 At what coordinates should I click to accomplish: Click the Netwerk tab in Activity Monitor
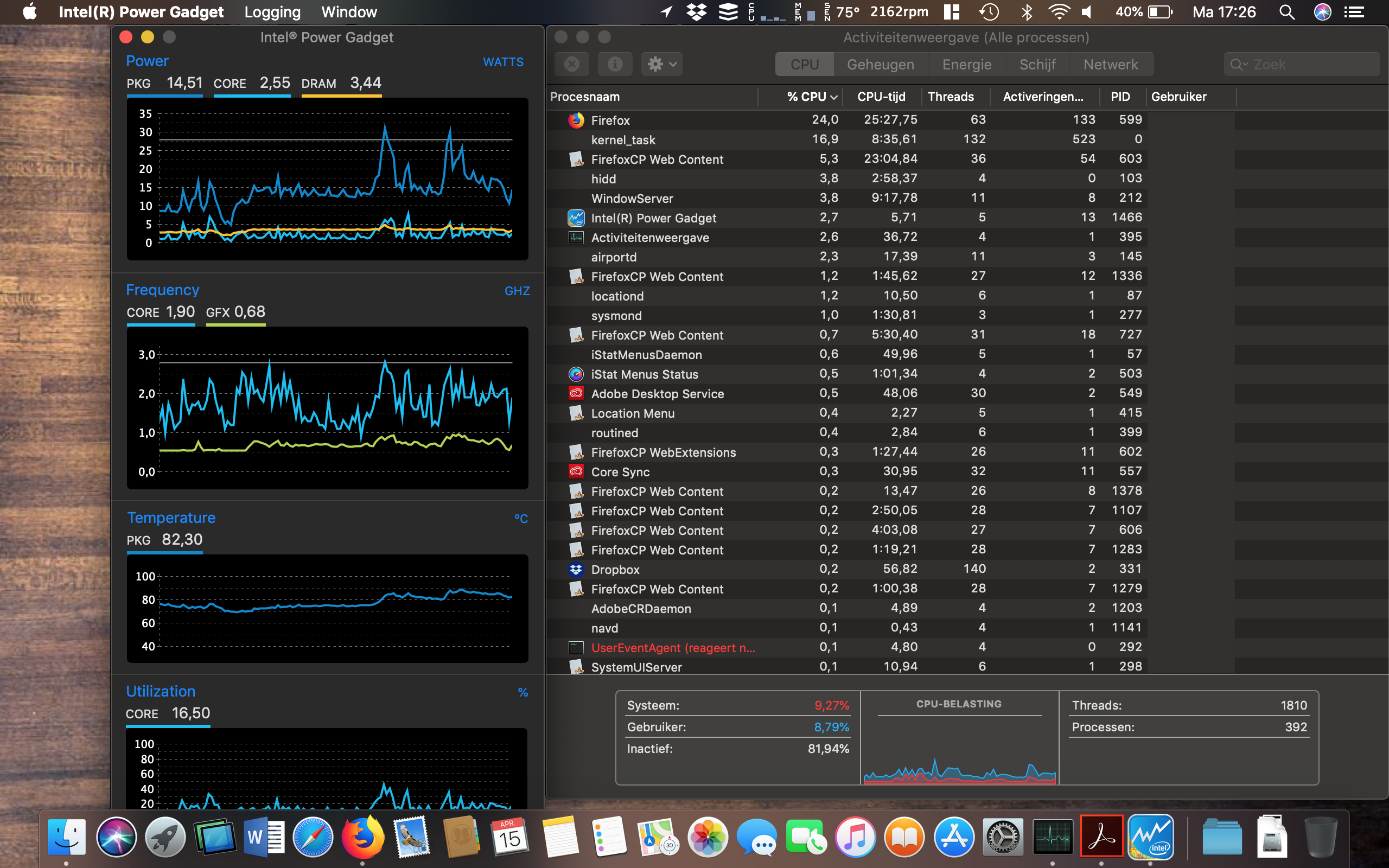coord(1111,64)
